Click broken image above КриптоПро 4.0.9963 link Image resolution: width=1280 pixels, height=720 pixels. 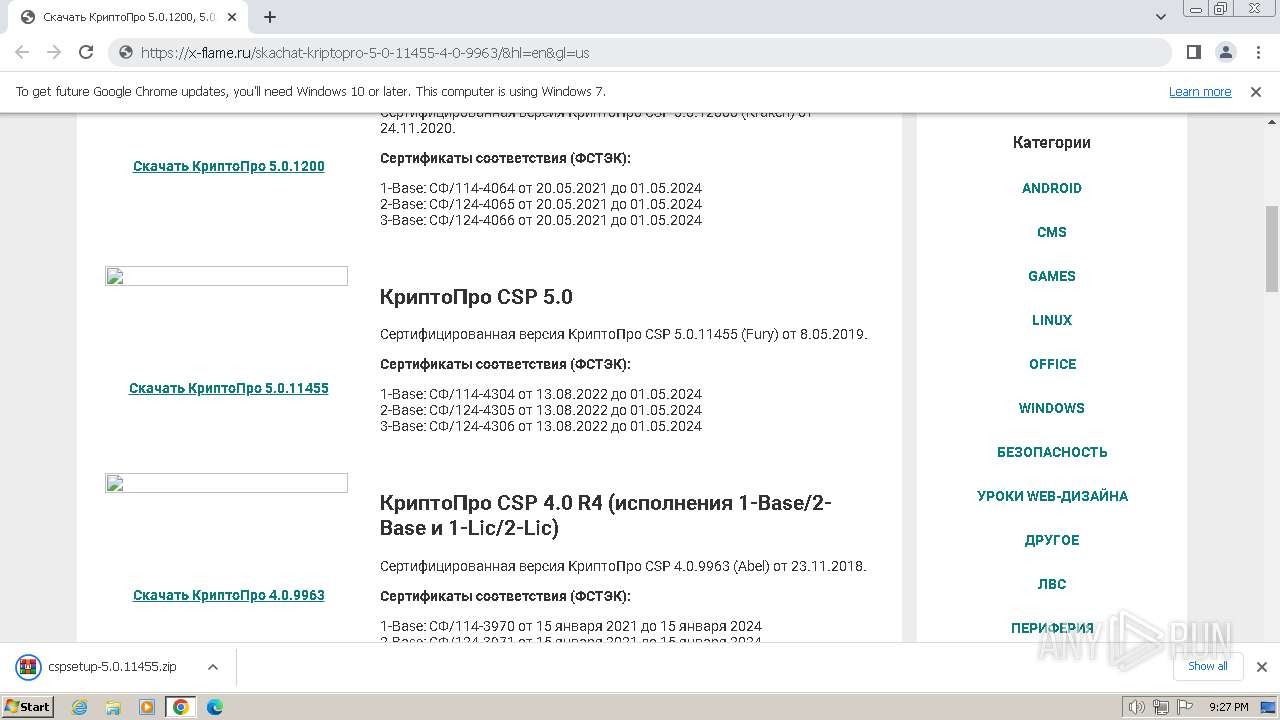pos(226,483)
